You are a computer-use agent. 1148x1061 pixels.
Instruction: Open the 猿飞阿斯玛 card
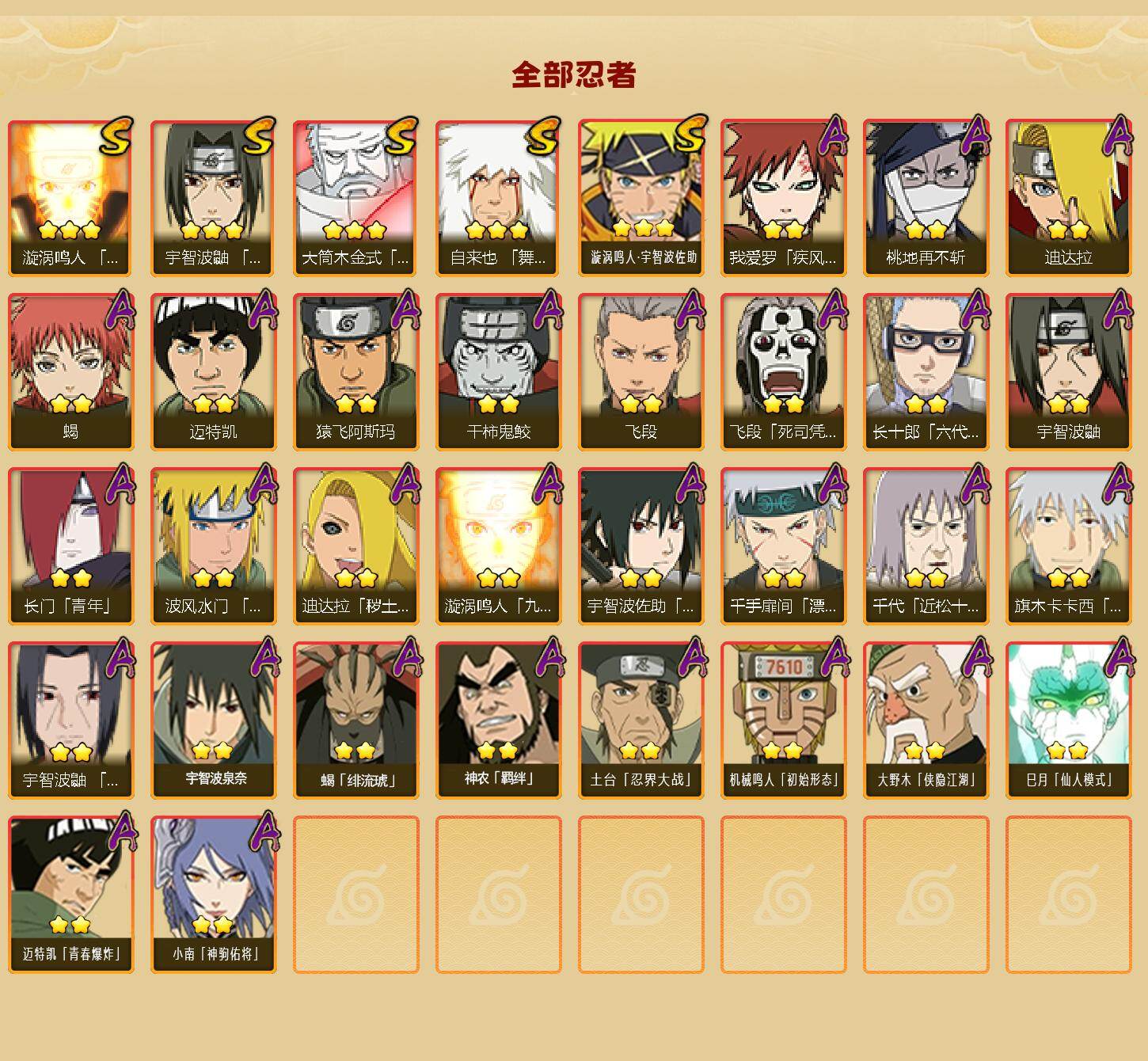pyautogui.click(x=355, y=372)
